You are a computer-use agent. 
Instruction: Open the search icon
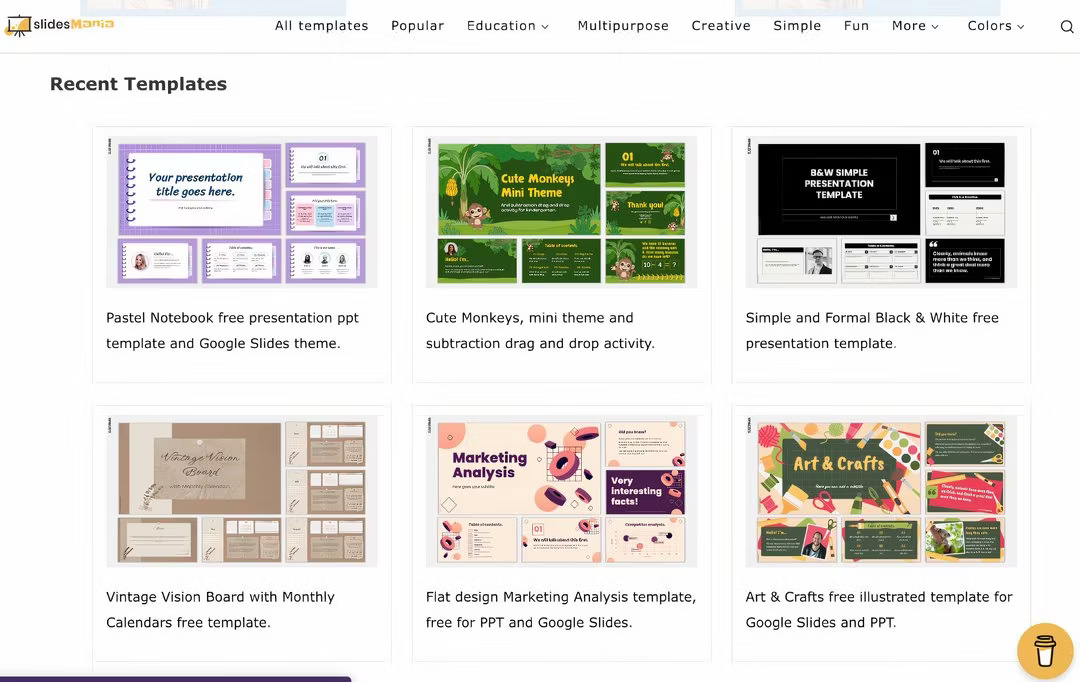click(1067, 26)
